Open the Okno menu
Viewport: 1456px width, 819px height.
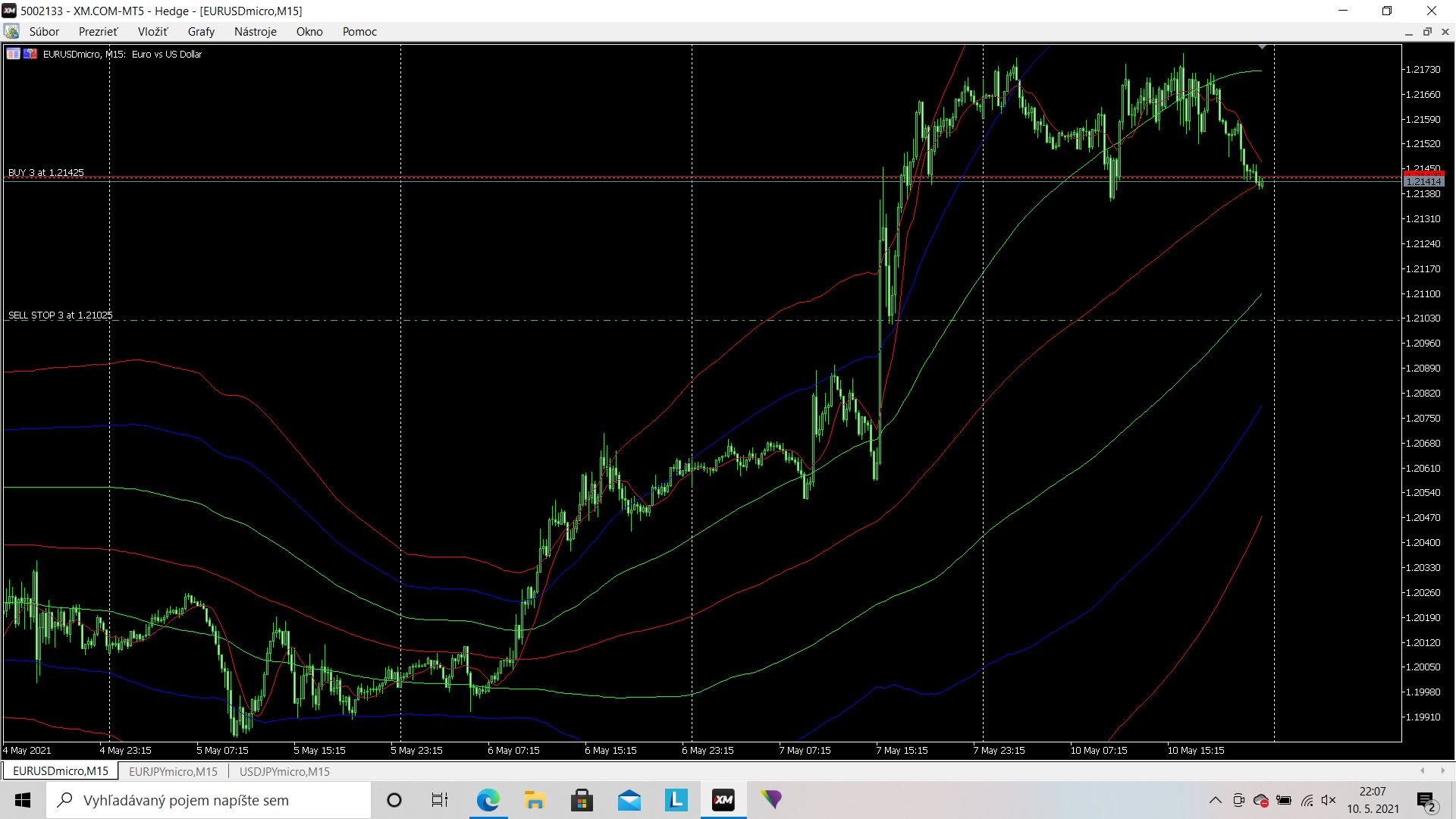click(x=309, y=32)
